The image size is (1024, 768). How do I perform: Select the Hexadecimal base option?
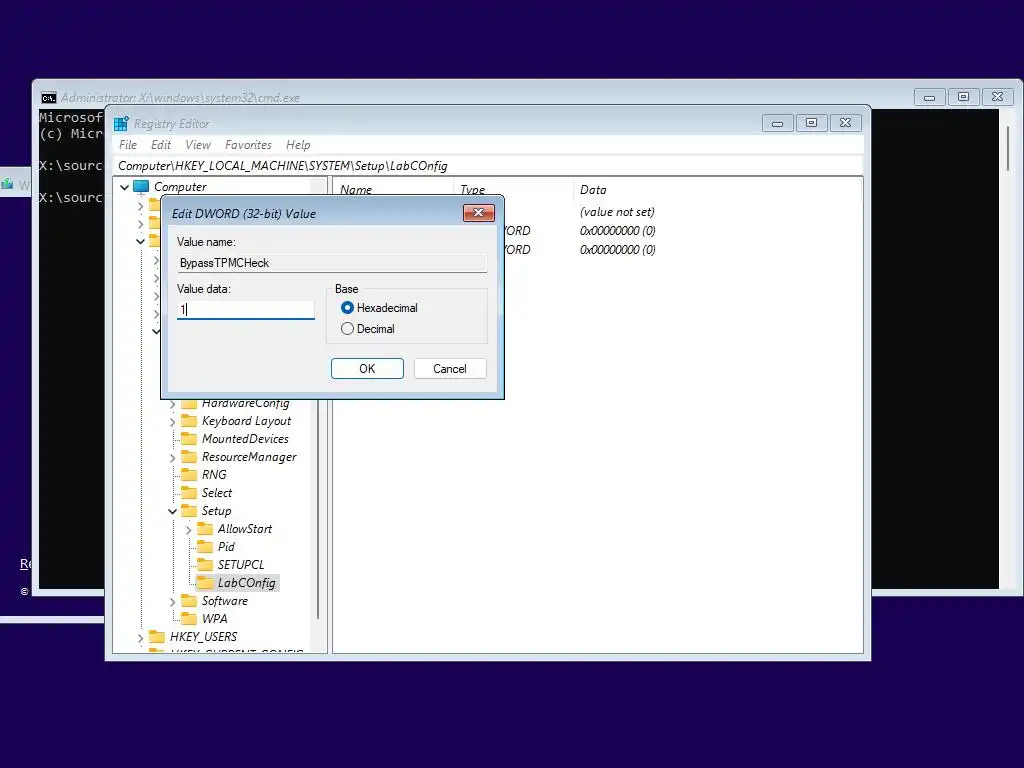click(x=347, y=308)
